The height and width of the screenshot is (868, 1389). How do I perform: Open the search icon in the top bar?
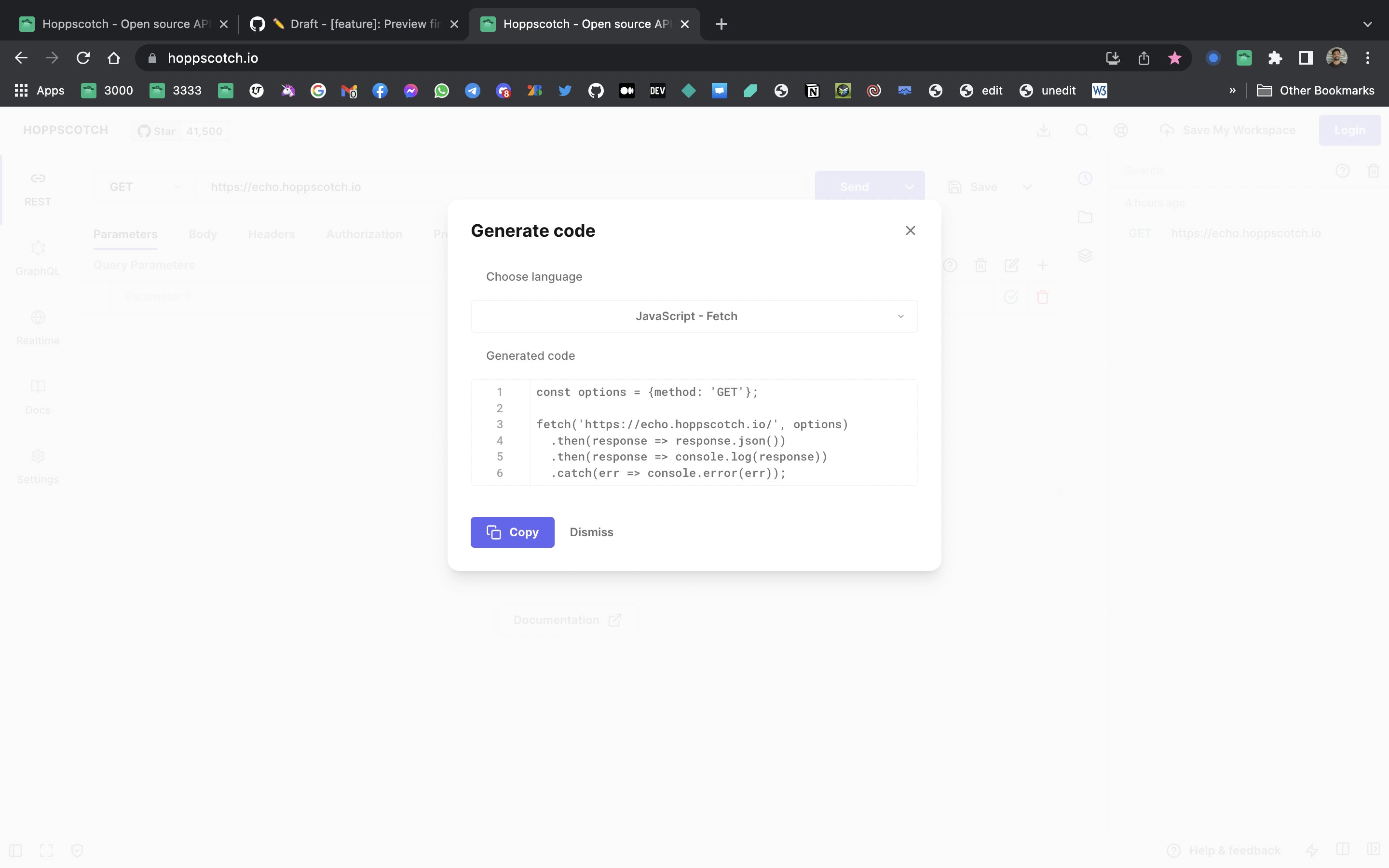click(x=1081, y=130)
